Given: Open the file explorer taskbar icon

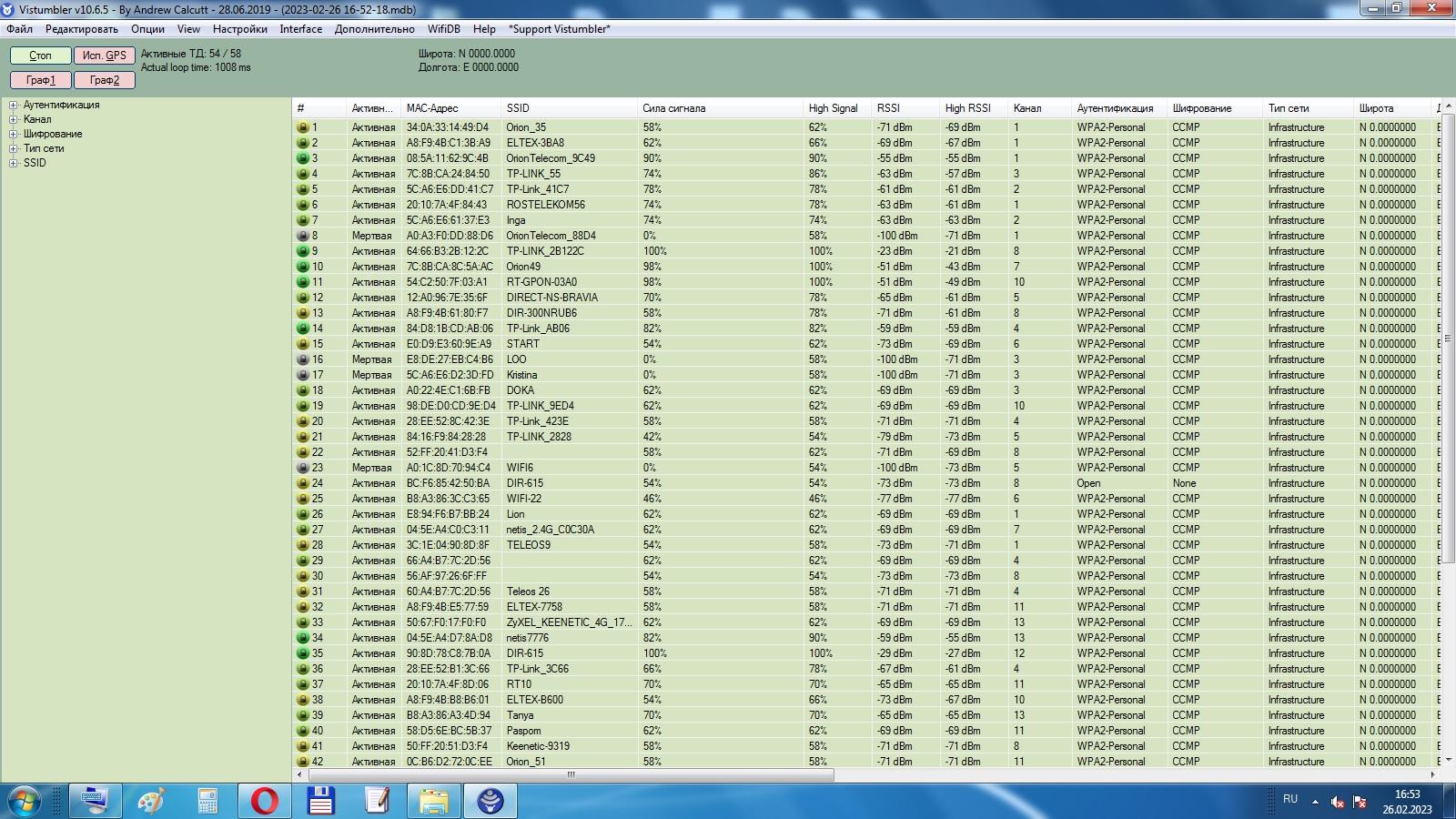Looking at the screenshot, I should point(434,801).
